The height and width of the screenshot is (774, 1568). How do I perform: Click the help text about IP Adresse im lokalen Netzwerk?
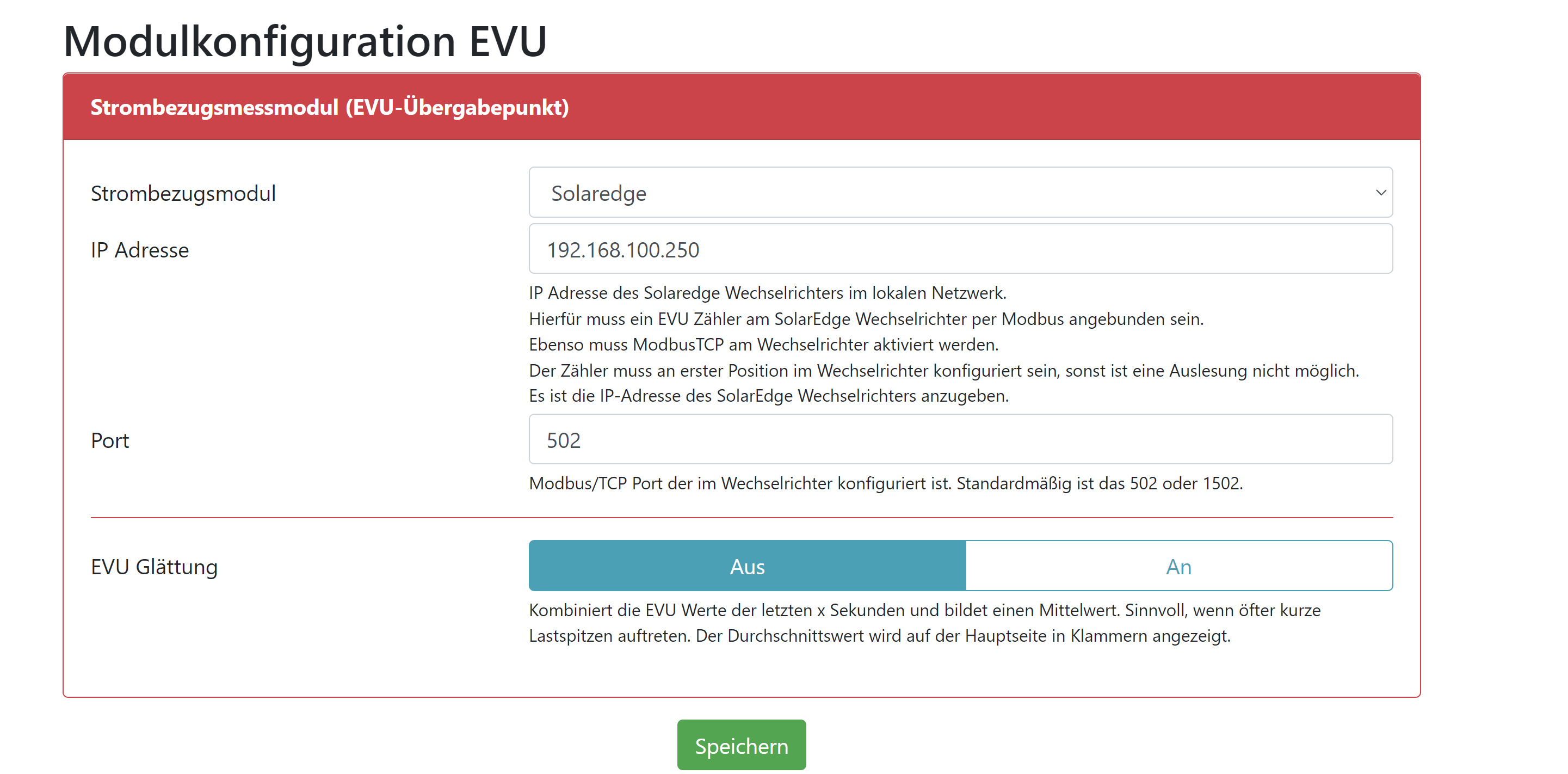(767, 293)
